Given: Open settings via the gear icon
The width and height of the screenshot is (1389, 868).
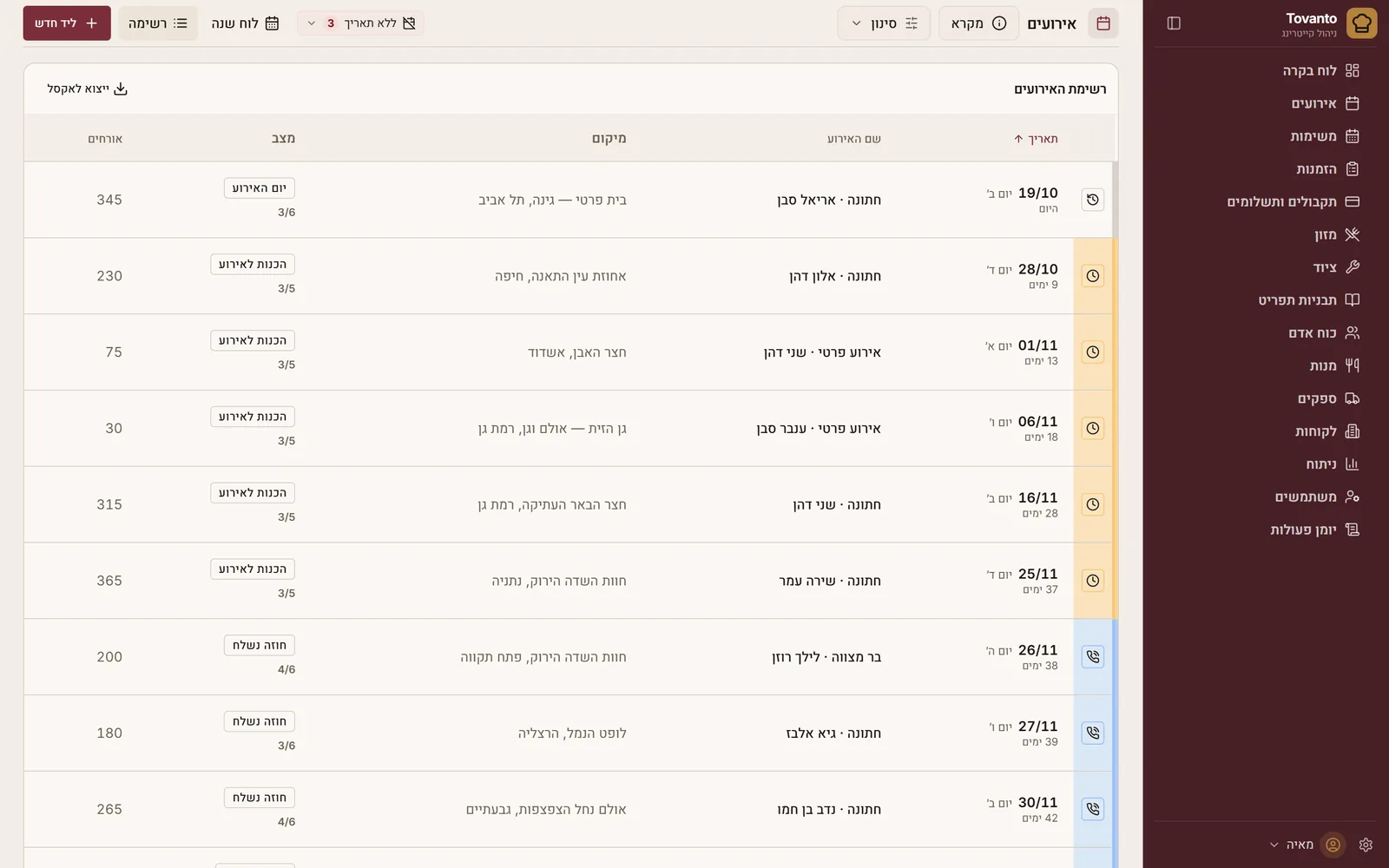Looking at the screenshot, I should (1366, 845).
